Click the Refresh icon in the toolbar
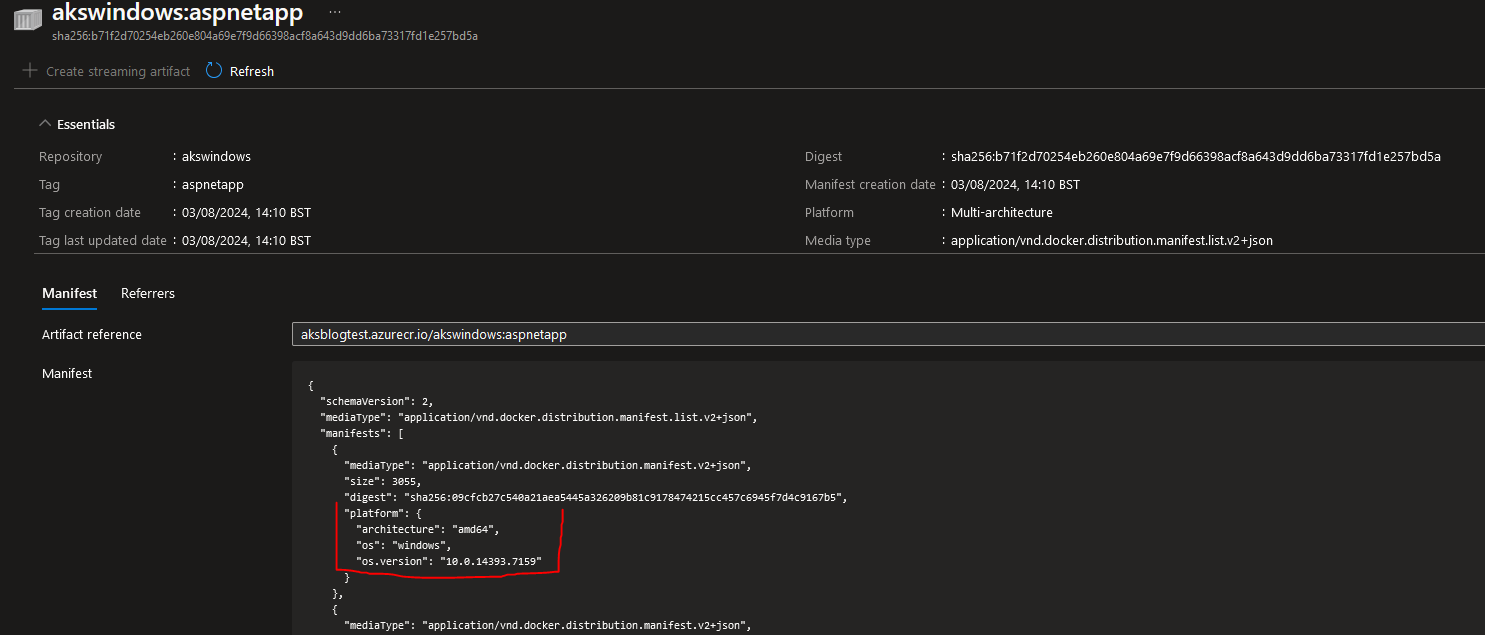 point(214,71)
